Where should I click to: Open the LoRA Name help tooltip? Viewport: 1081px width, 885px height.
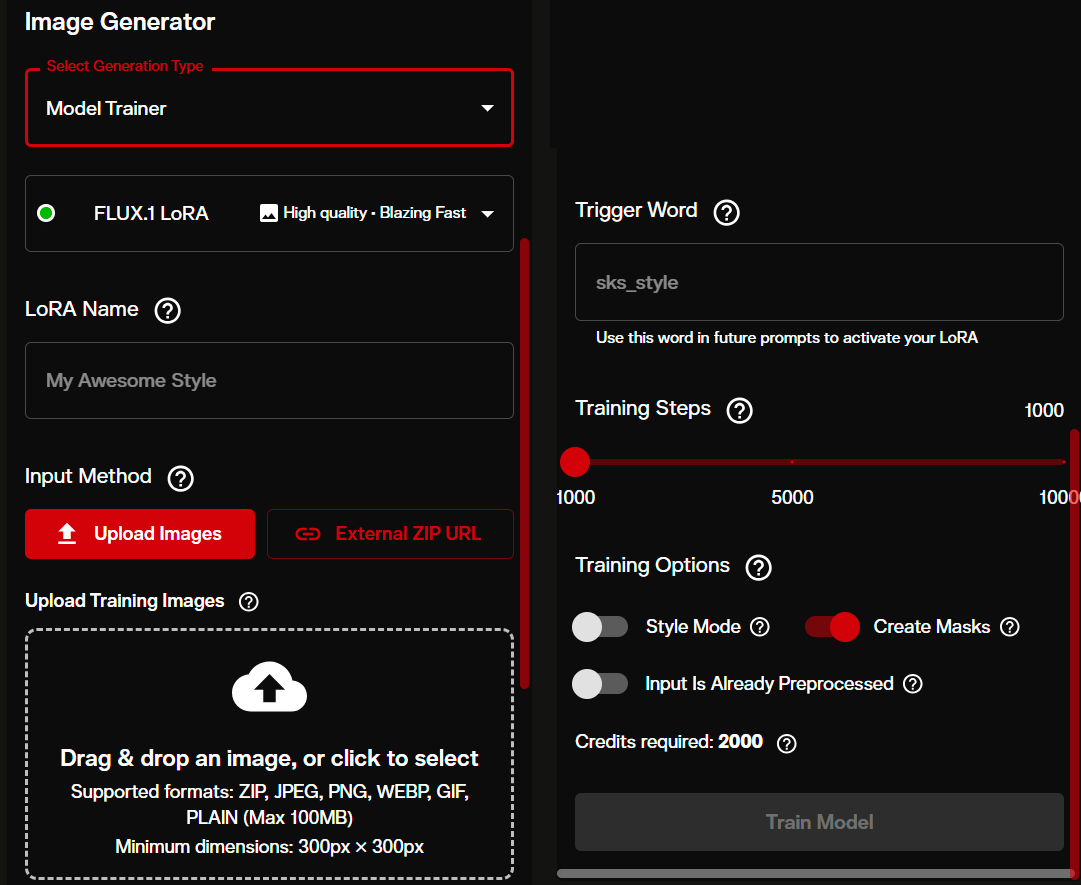[x=167, y=310]
